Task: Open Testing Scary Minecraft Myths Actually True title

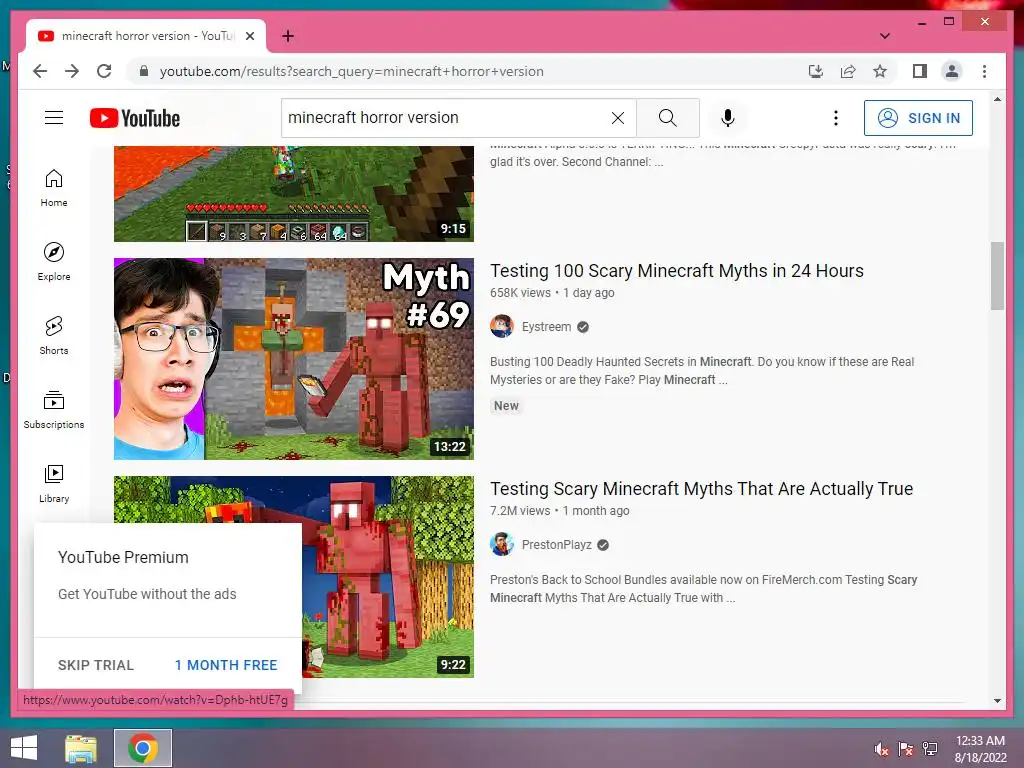Action: 701,488
